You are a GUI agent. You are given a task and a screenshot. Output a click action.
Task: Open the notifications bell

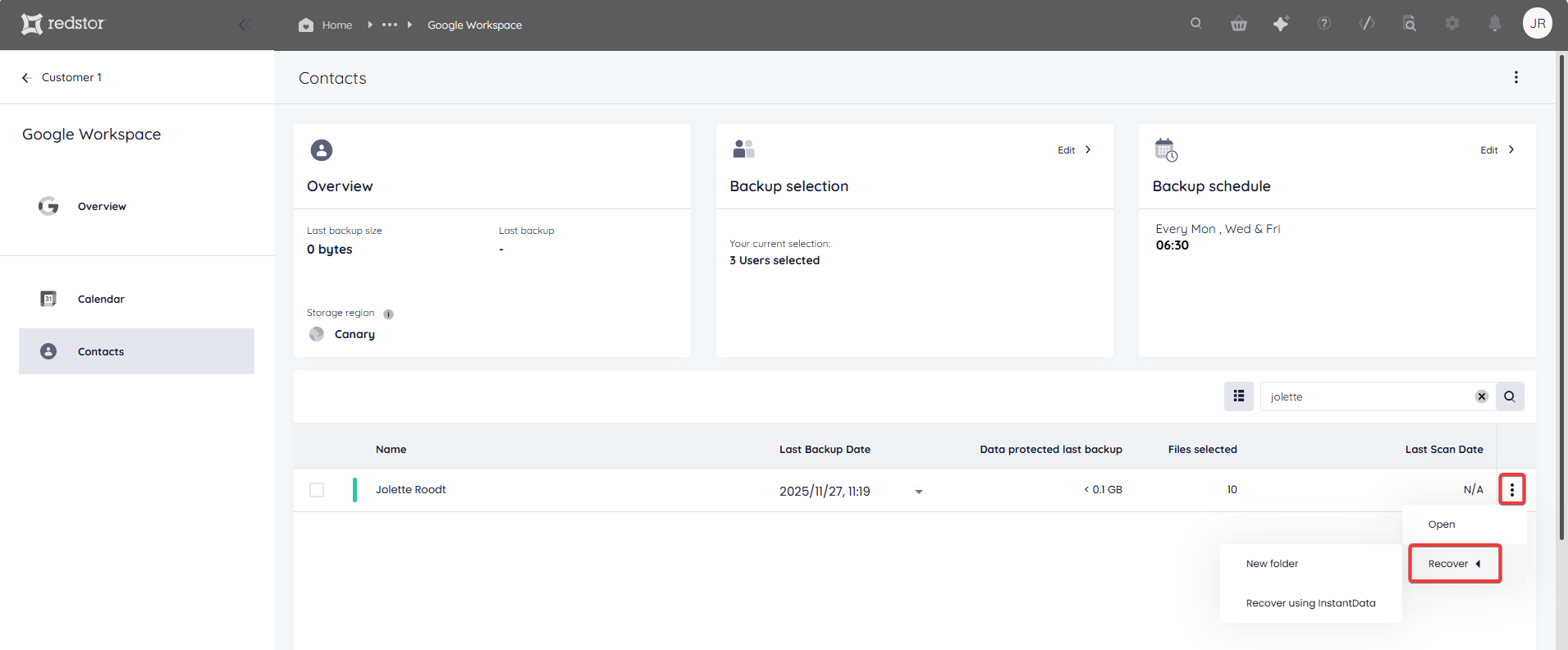pos(1495,24)
